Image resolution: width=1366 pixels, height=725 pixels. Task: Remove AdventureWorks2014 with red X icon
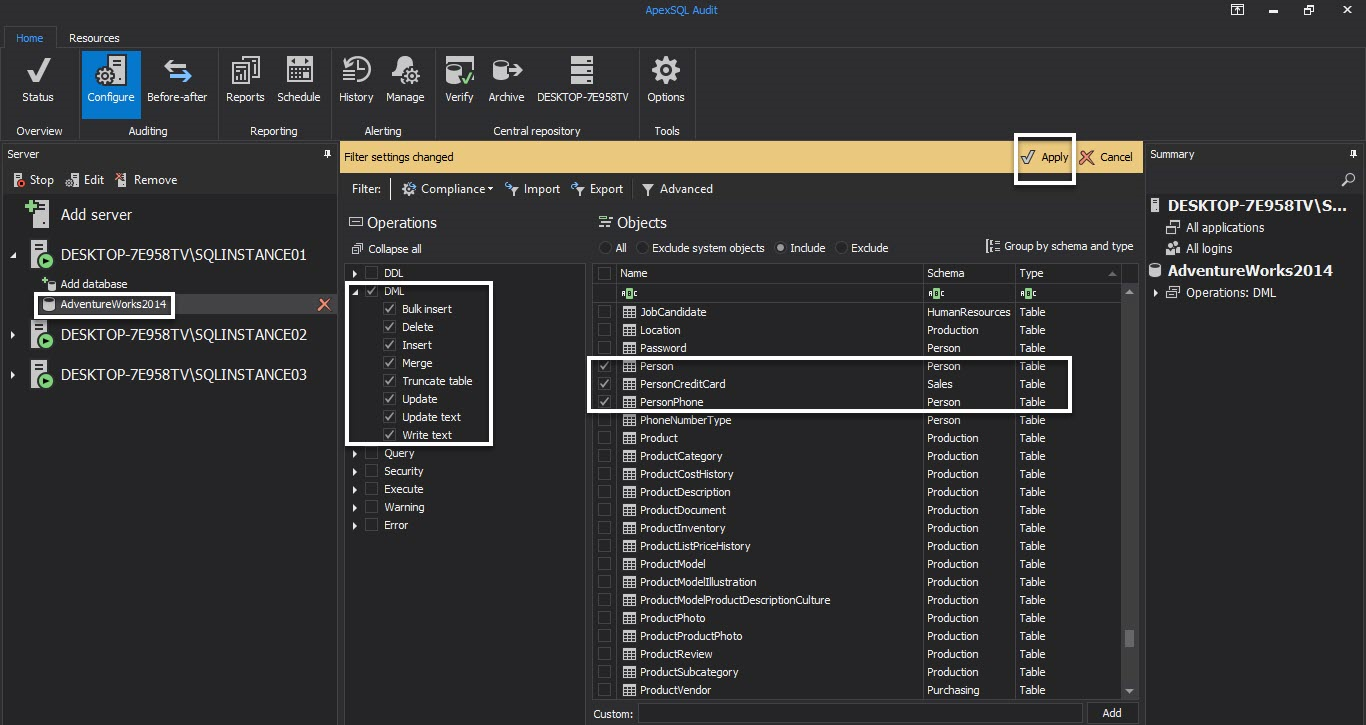[324, 304]
